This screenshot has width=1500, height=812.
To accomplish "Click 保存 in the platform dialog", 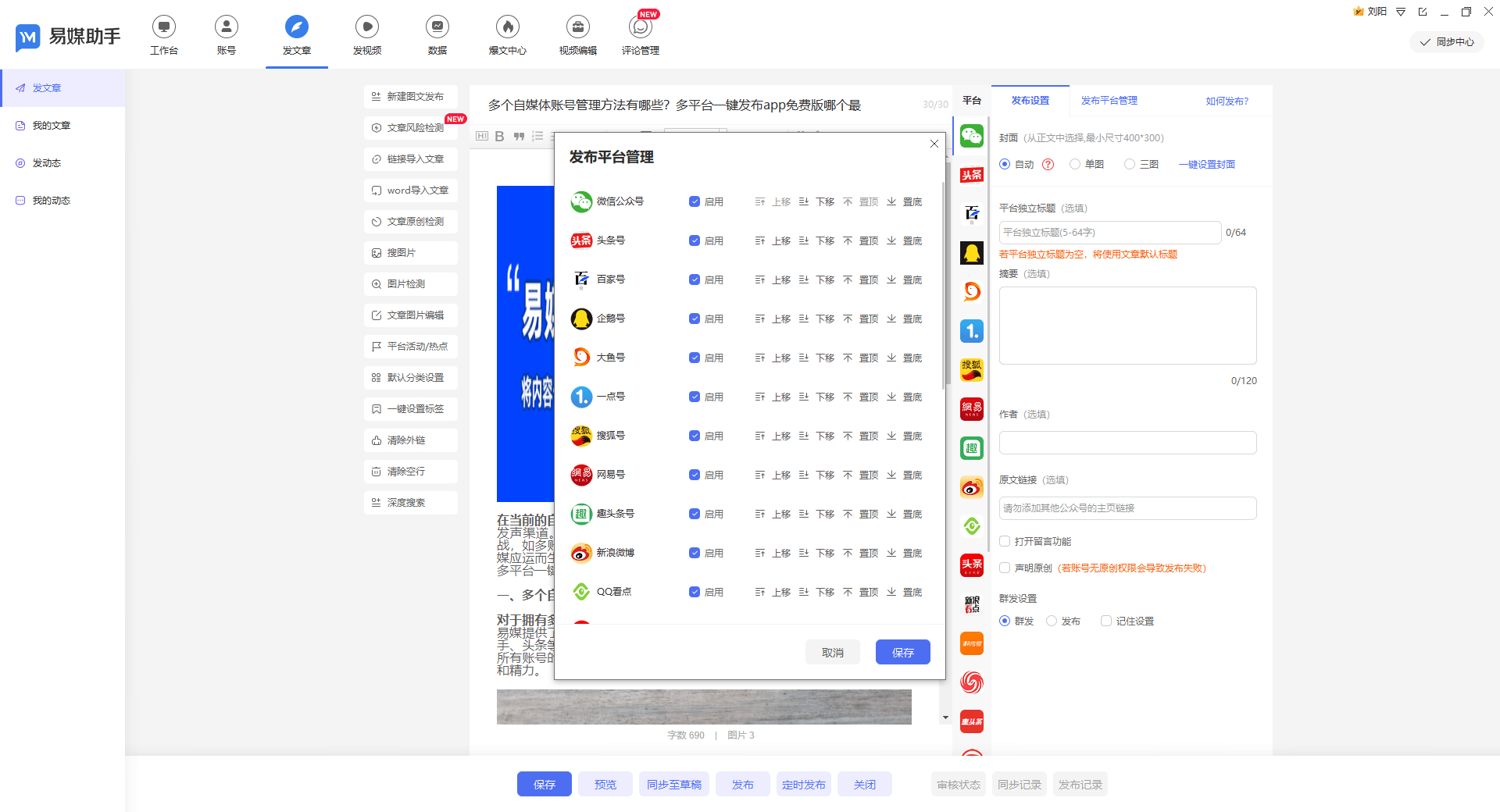I will pos(902,652).
